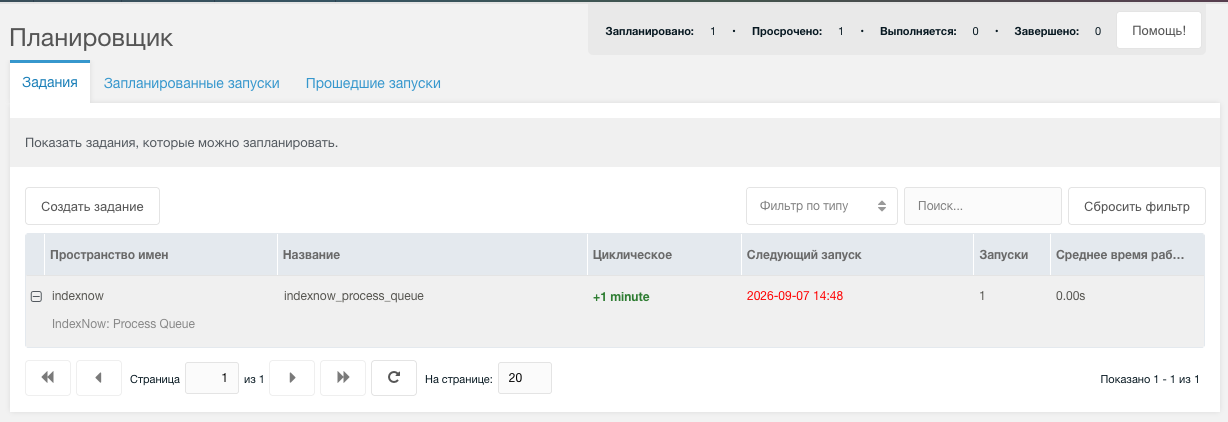1228x422 pixels.
Task: Switch to Запланированные запуски tab
Action: (x=191, y=83)
